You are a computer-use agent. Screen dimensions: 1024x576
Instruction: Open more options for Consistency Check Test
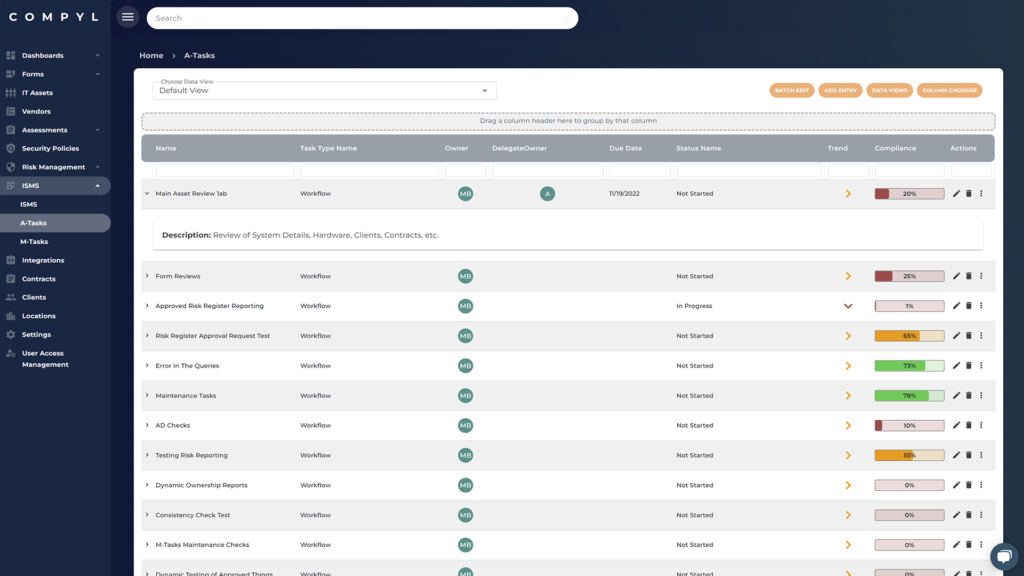click(981, 515)
